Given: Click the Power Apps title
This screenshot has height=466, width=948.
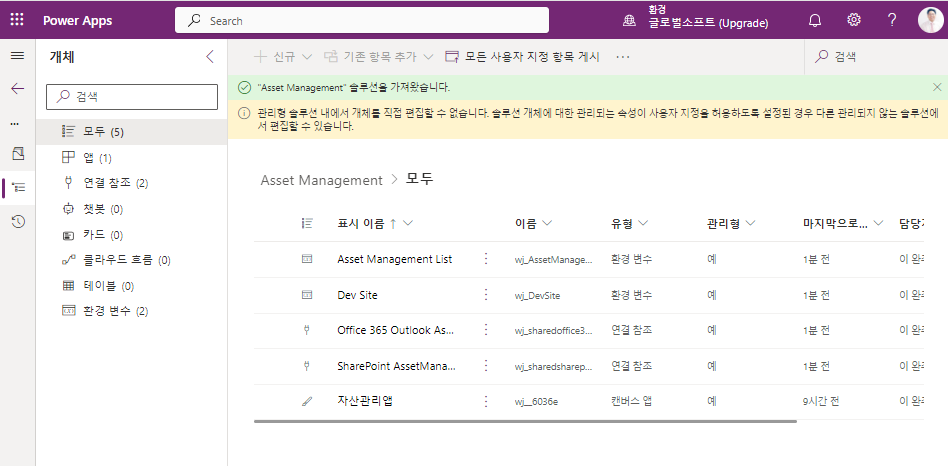Looking at the screenshot, I should coord(77,21).
